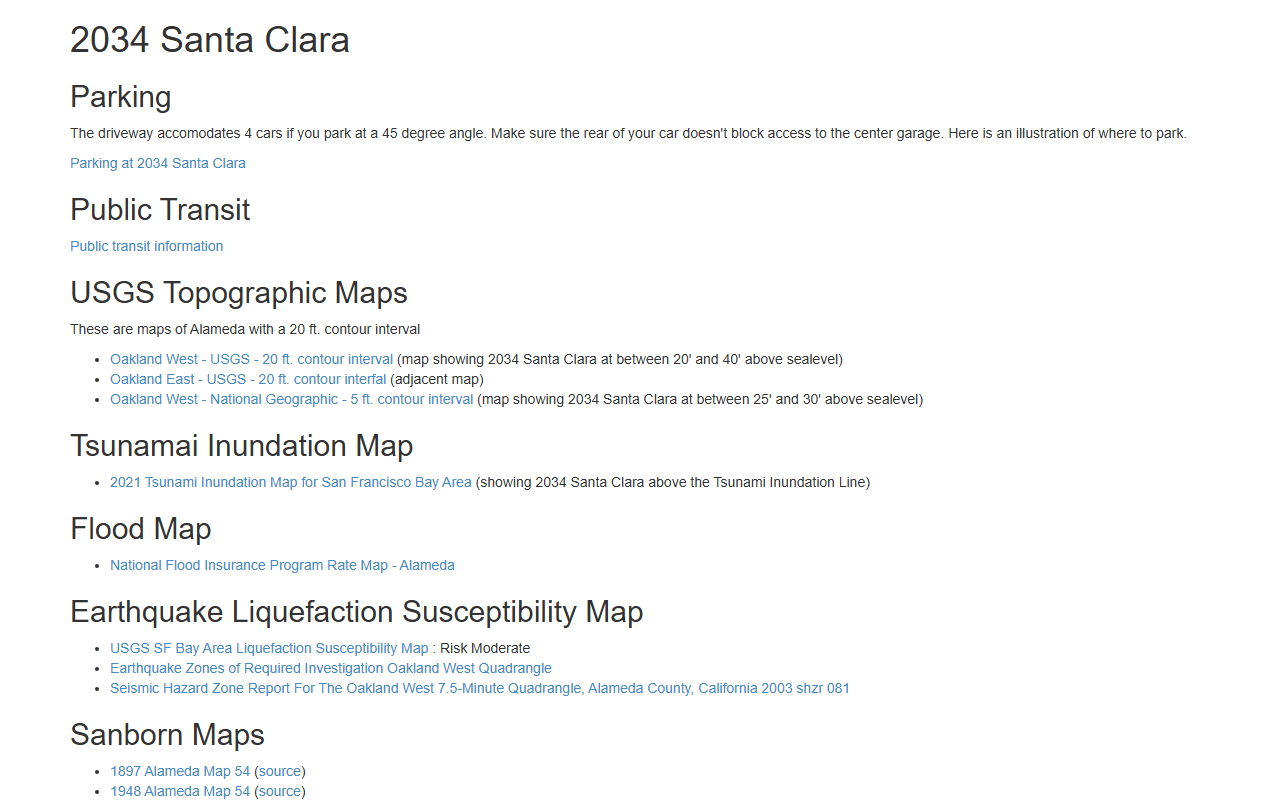Click the '20 ft. contour interval' description sentence
The height and width of the screenshot is (800, 1280).
(x=245, y=329)
